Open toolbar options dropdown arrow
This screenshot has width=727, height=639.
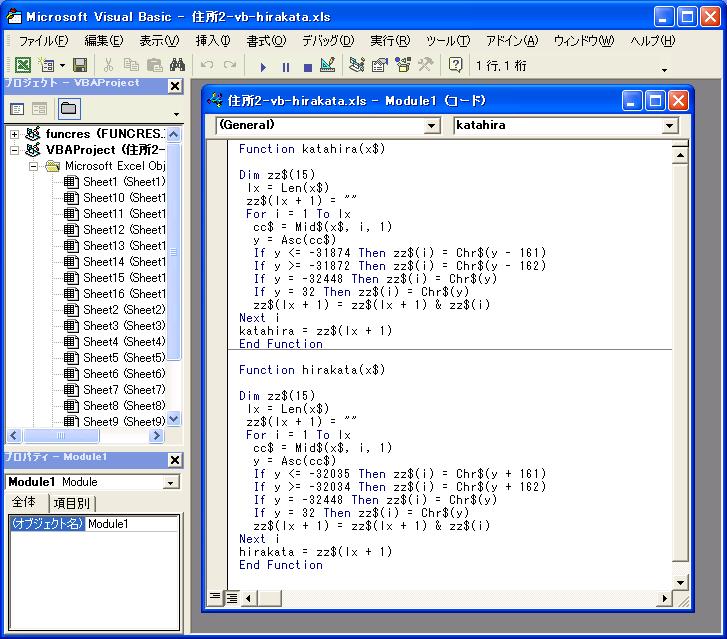coord(664,70)
